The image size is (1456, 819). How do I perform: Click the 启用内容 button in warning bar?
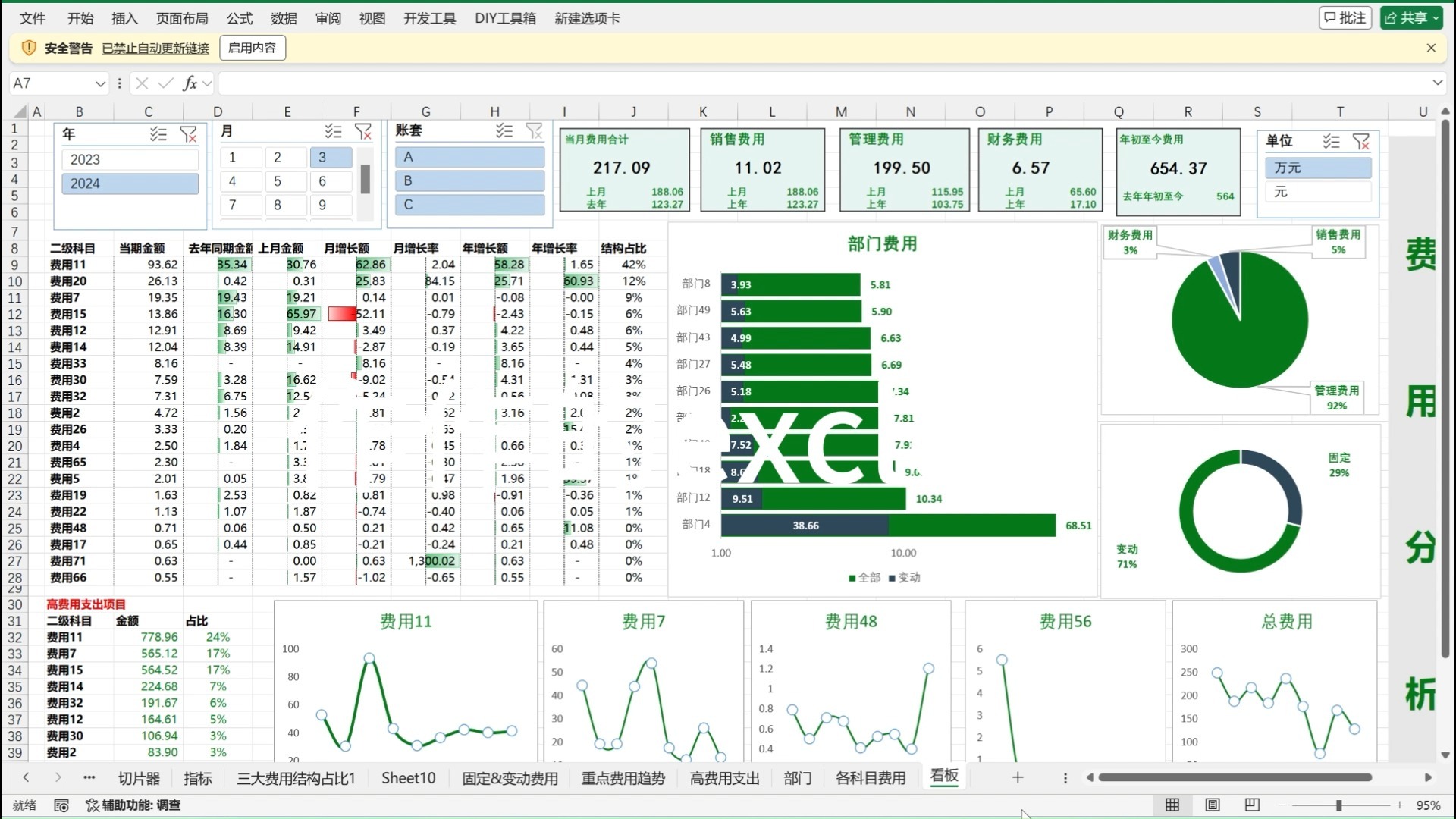click(252, 47)
